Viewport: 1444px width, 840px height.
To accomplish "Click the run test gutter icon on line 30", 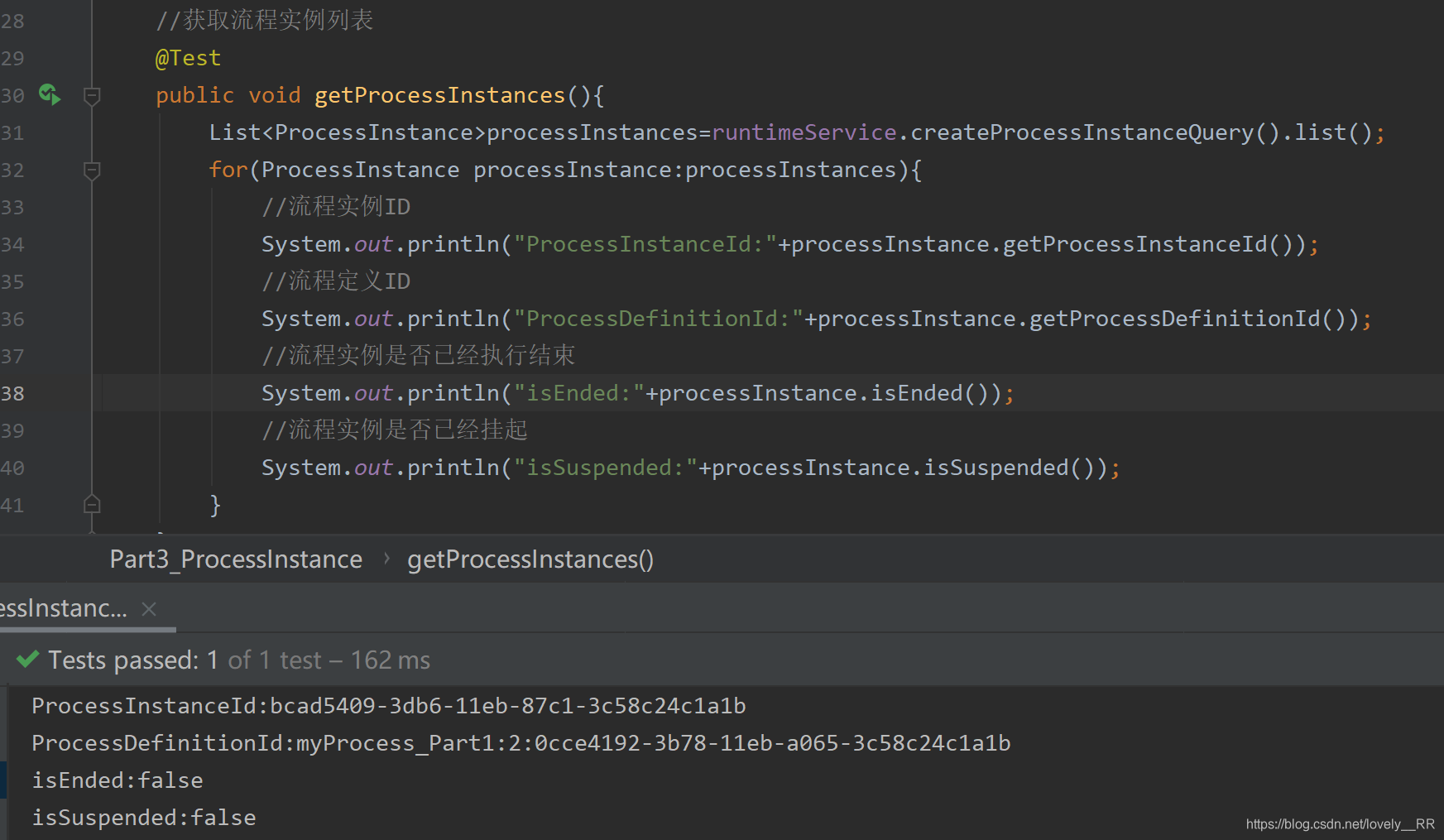I will (50, 95).
